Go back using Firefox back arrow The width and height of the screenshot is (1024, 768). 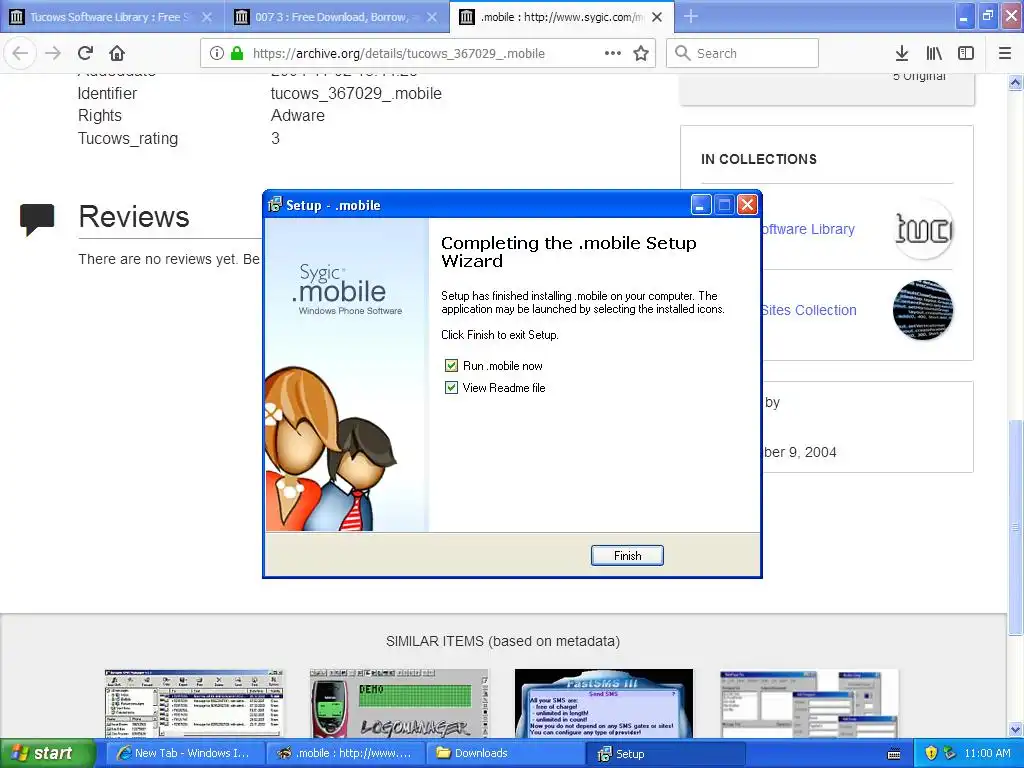(x=20, y=54)
